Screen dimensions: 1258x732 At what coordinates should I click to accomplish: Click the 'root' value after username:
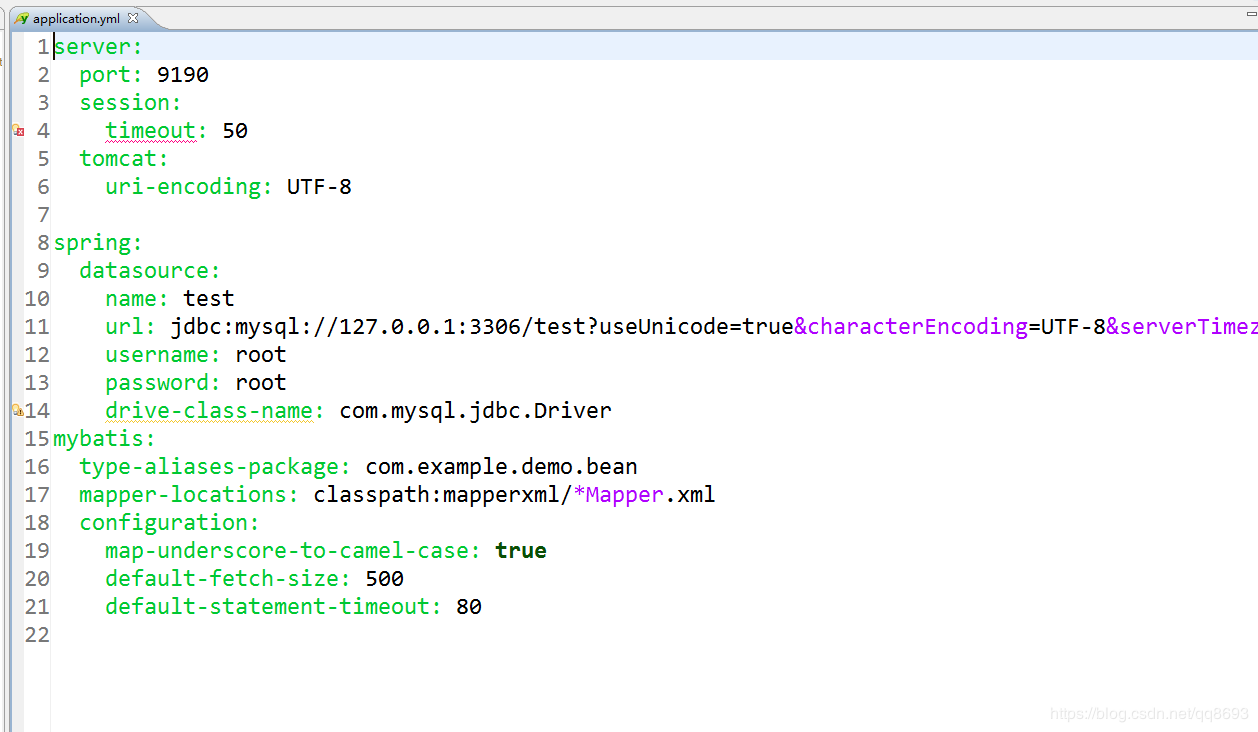pos(261,355)
